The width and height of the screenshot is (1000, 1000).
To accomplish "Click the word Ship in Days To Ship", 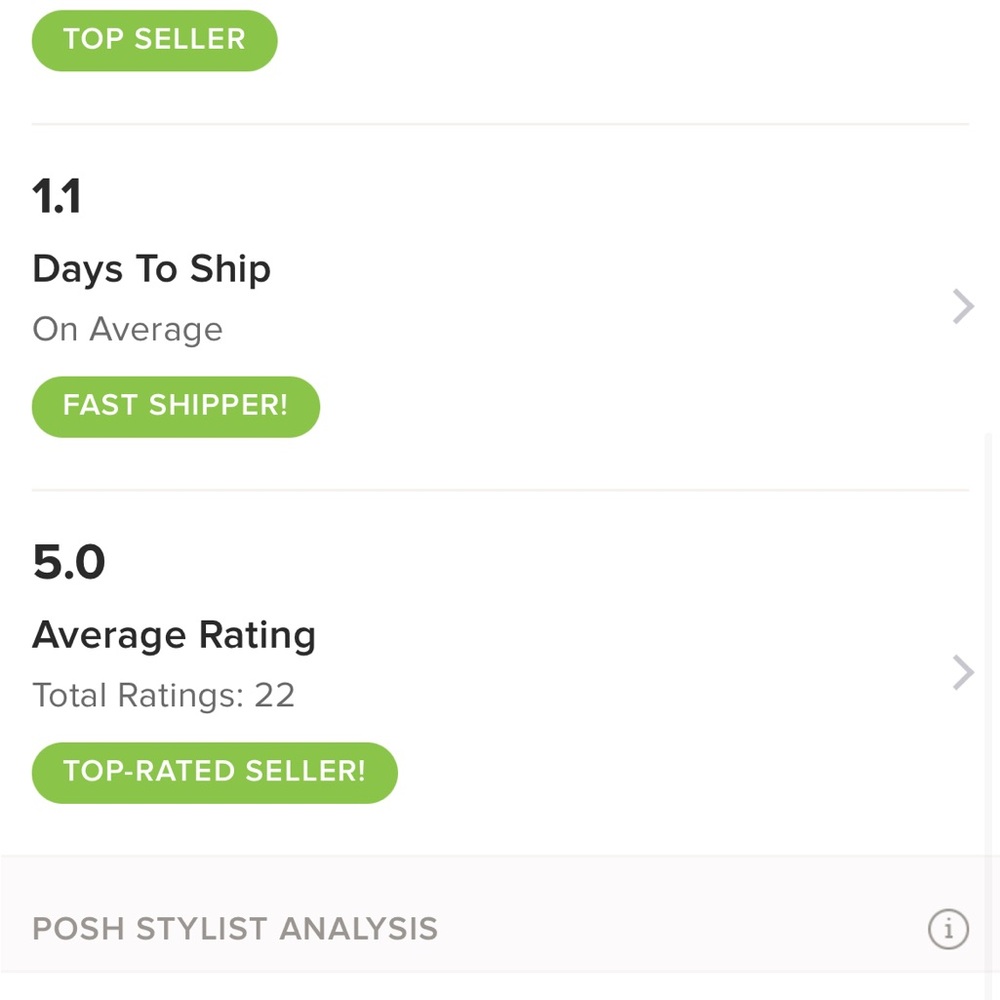I will pyautogui.click(x=229, y=269).
